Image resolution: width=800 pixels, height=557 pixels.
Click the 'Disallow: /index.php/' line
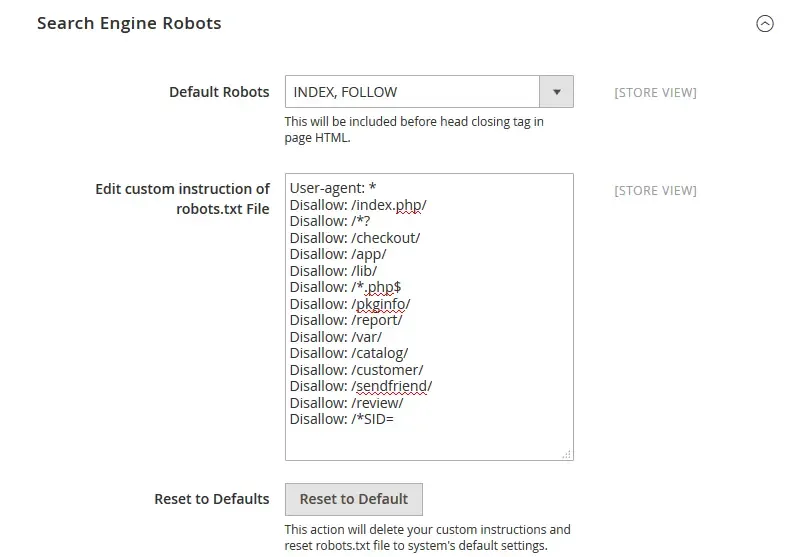pyautogui.click(x=358, y=205)
